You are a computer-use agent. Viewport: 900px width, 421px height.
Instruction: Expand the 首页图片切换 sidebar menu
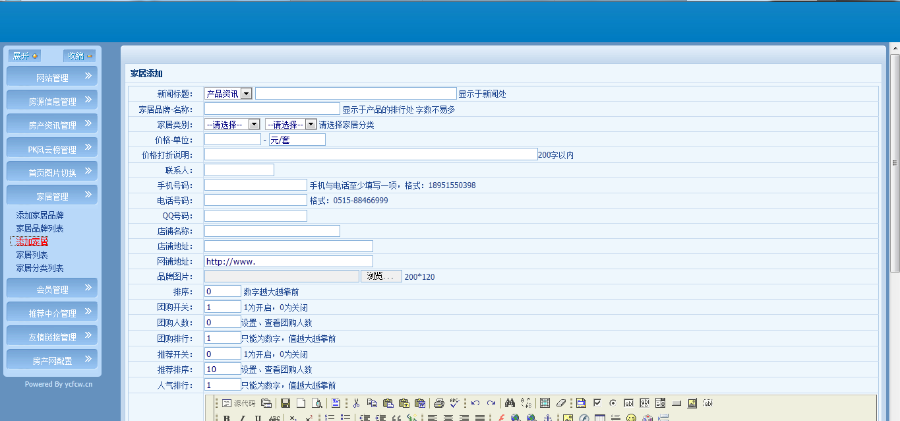click(52, 172)
